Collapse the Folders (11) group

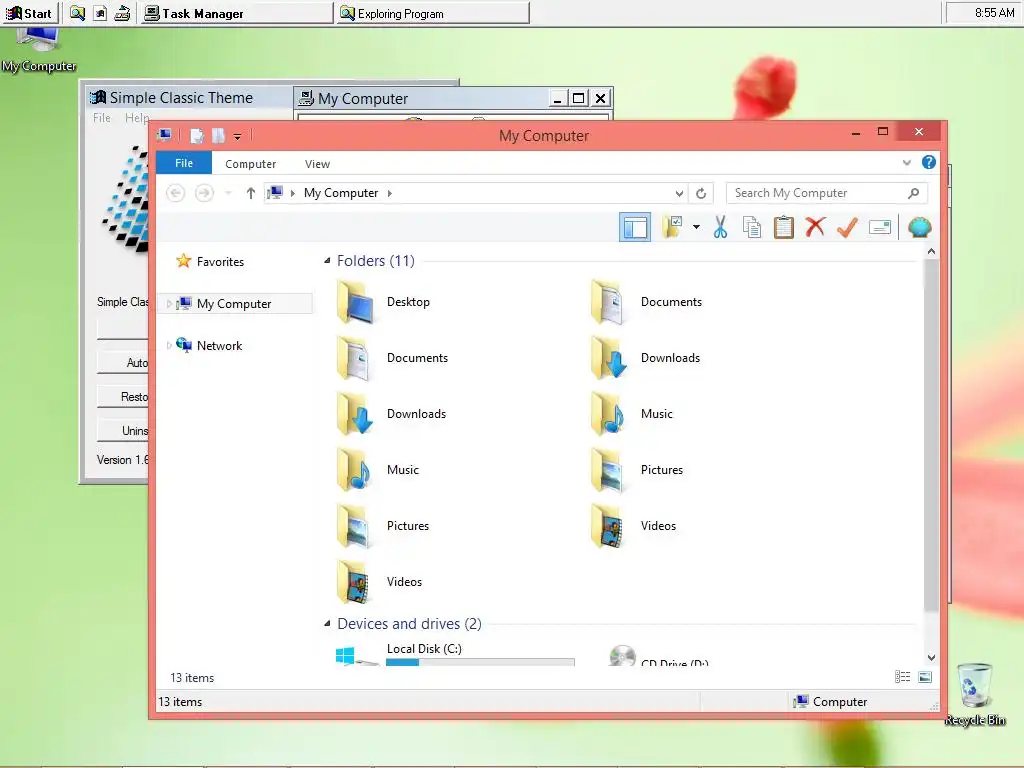327,261
